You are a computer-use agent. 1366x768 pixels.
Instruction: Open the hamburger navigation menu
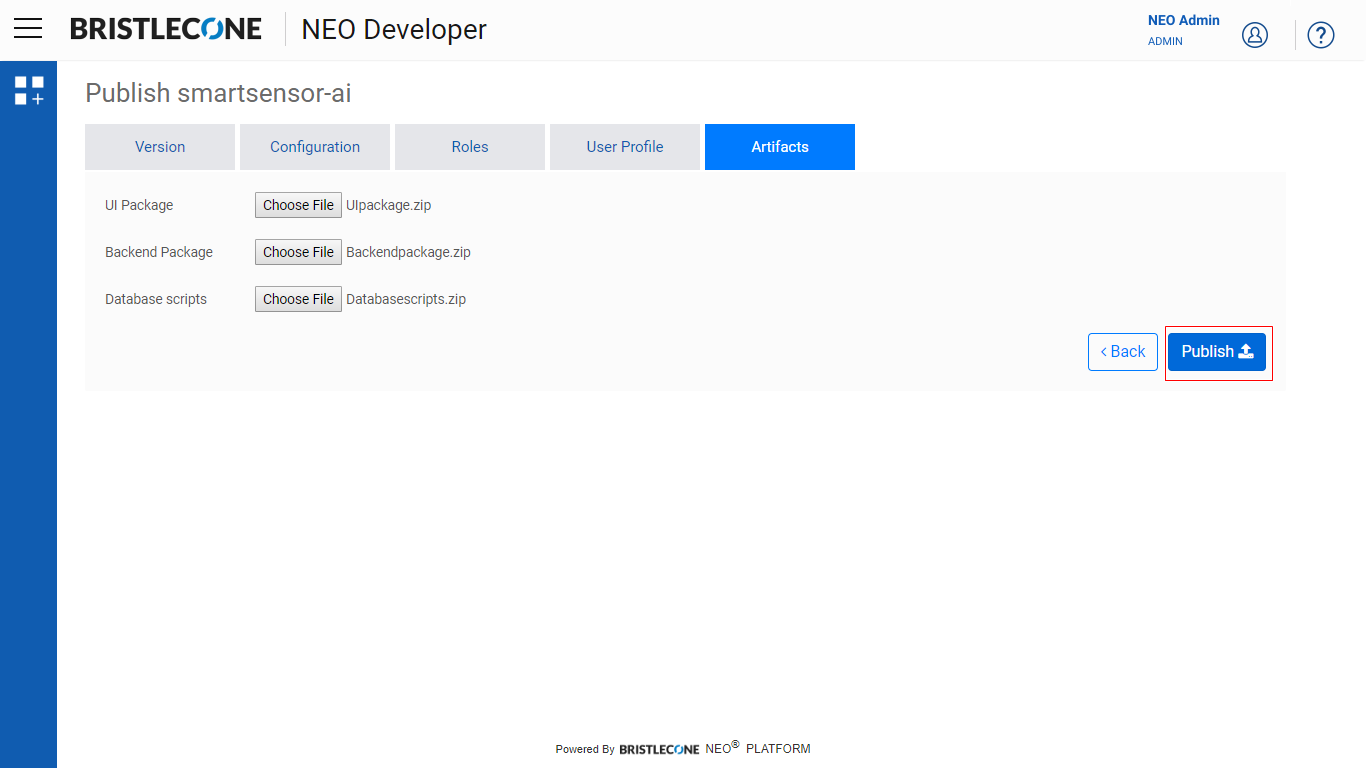tap(28, 28)
